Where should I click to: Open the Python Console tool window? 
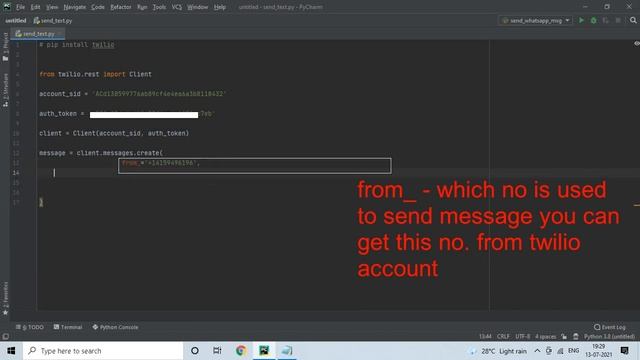[116, 327]
